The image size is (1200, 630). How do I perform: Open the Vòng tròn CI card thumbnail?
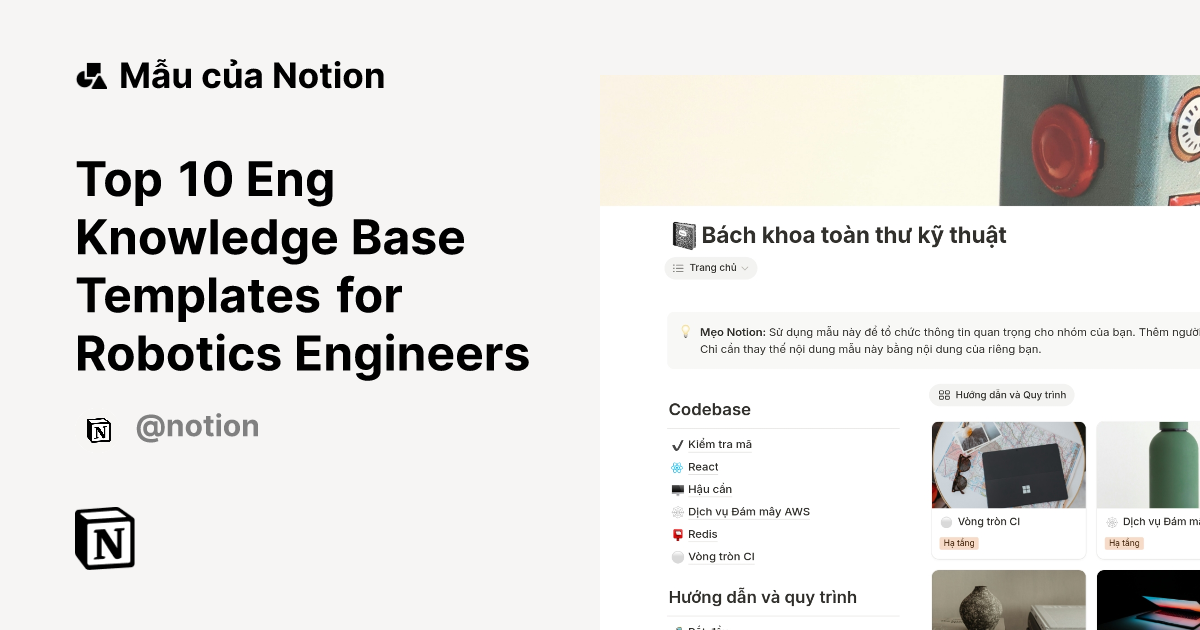(1008, 465)
